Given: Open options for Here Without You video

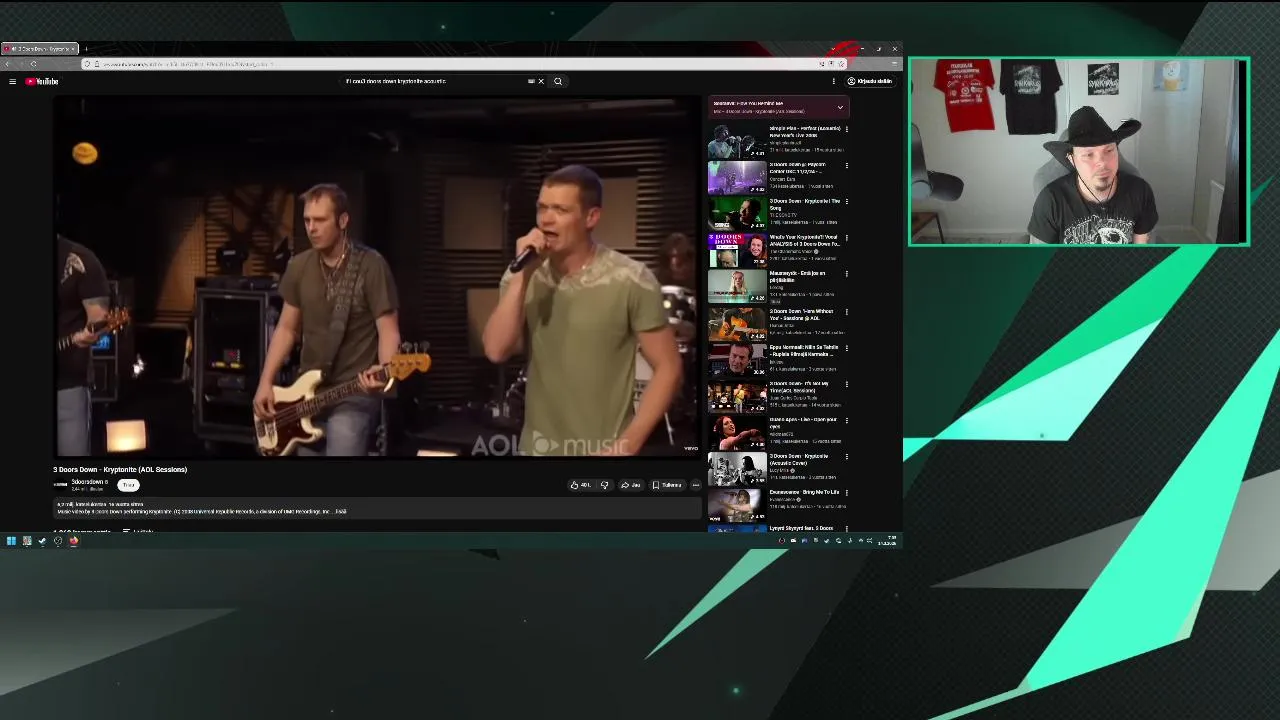Looking at the screenshot, I should coord(846,311).
